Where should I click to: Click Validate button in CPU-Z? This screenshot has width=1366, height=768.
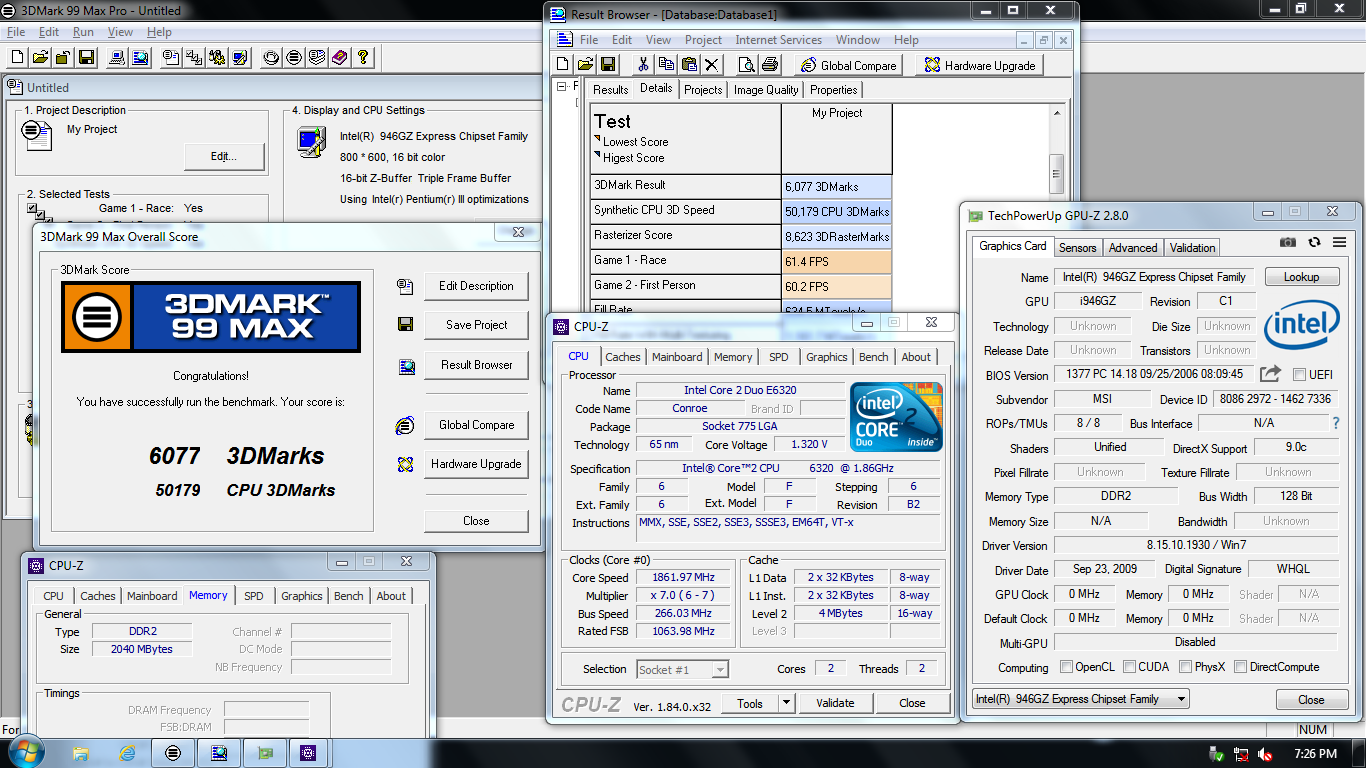(x=835, y=703)
